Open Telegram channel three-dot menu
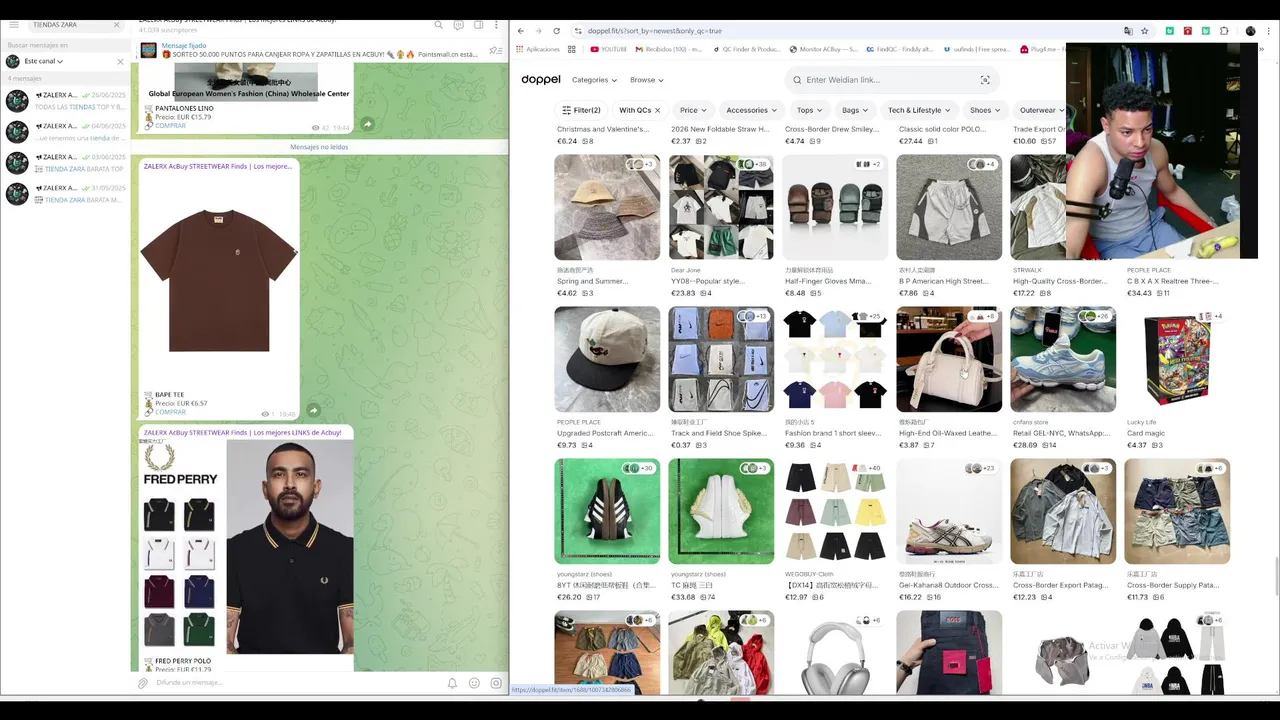1280x720 pixels. (497, 24)
